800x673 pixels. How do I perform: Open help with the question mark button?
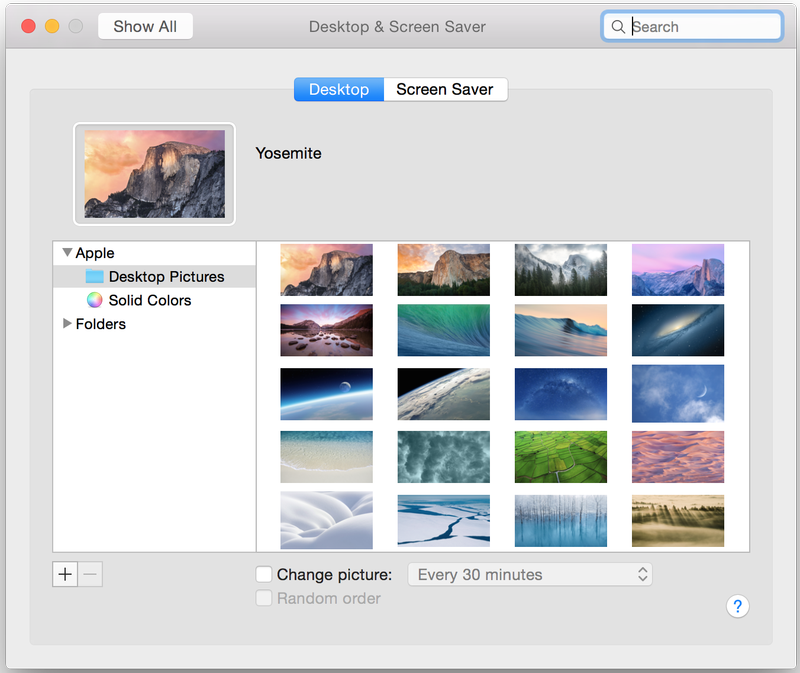pyautogui.click(x=737, y=606)
